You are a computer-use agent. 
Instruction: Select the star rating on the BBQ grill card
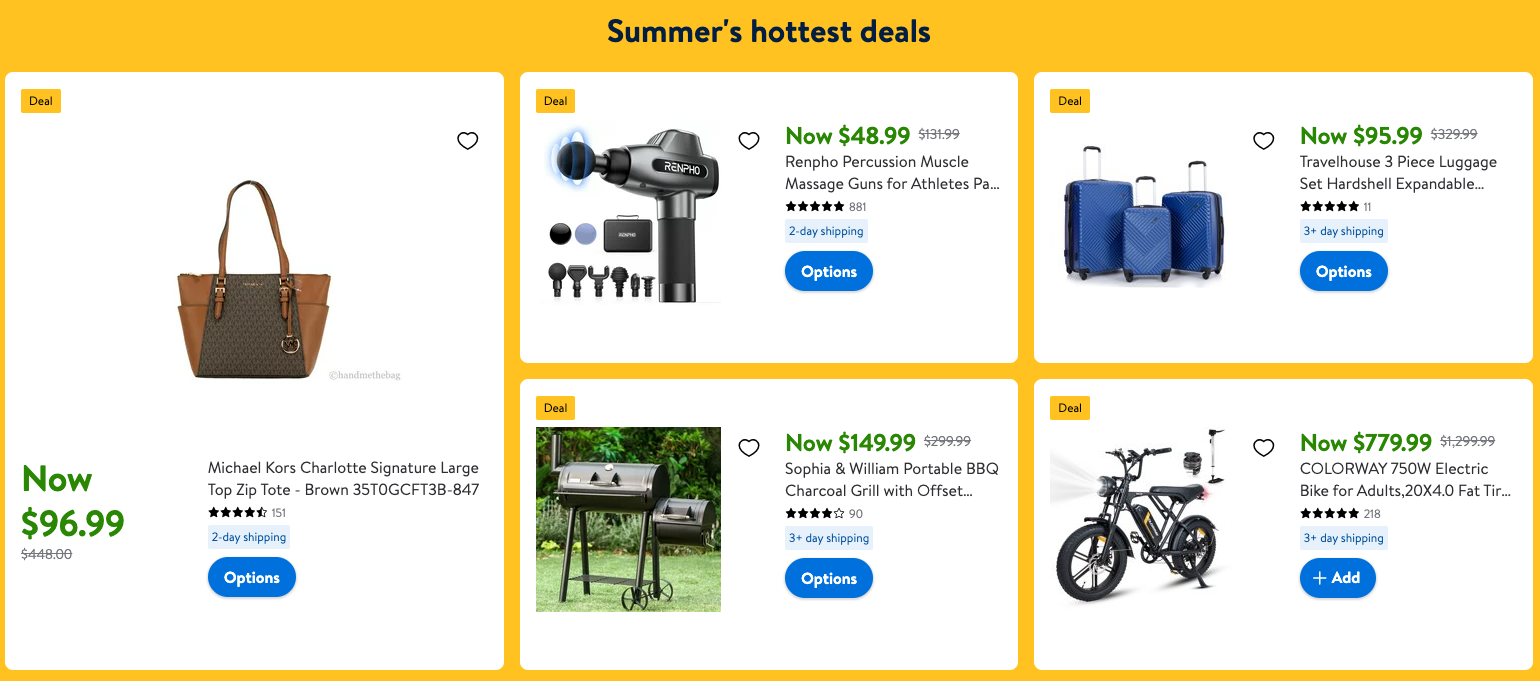click(813, 513)
